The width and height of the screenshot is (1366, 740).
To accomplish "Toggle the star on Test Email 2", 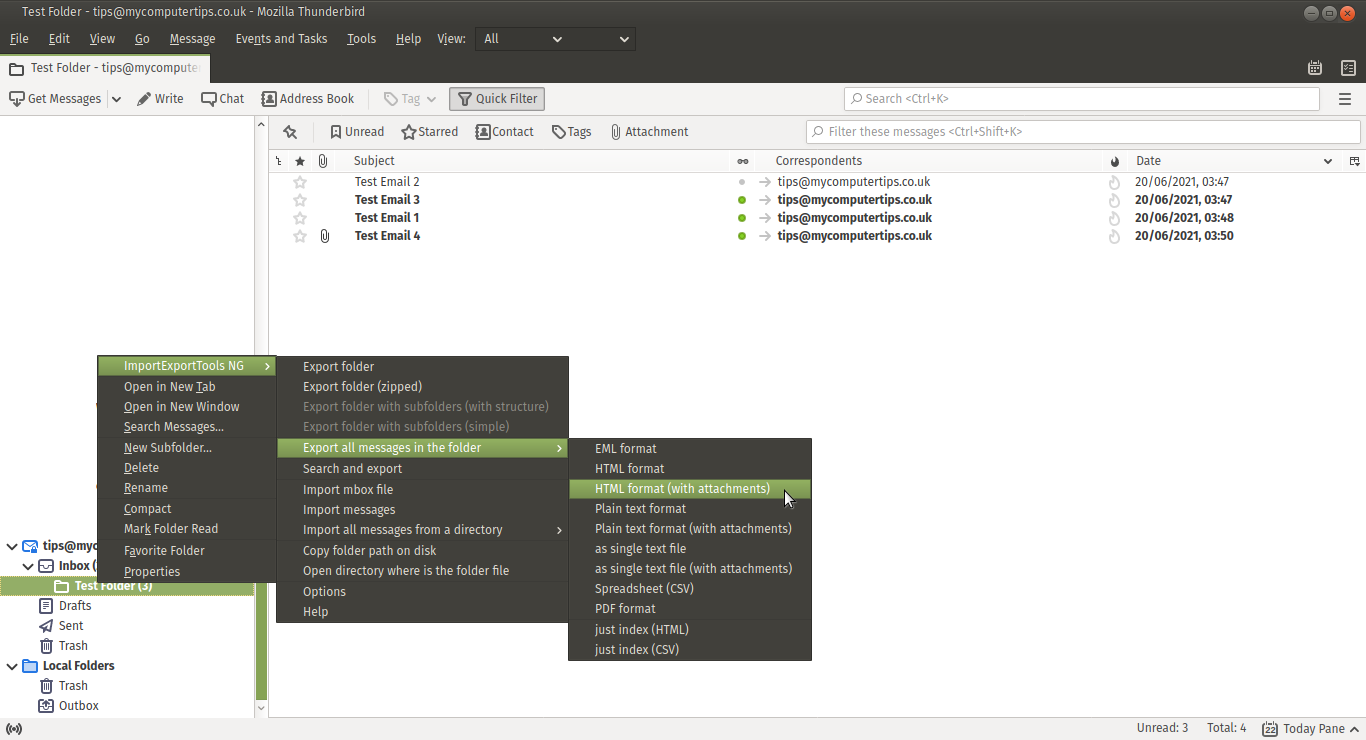I will coord(300,182).
